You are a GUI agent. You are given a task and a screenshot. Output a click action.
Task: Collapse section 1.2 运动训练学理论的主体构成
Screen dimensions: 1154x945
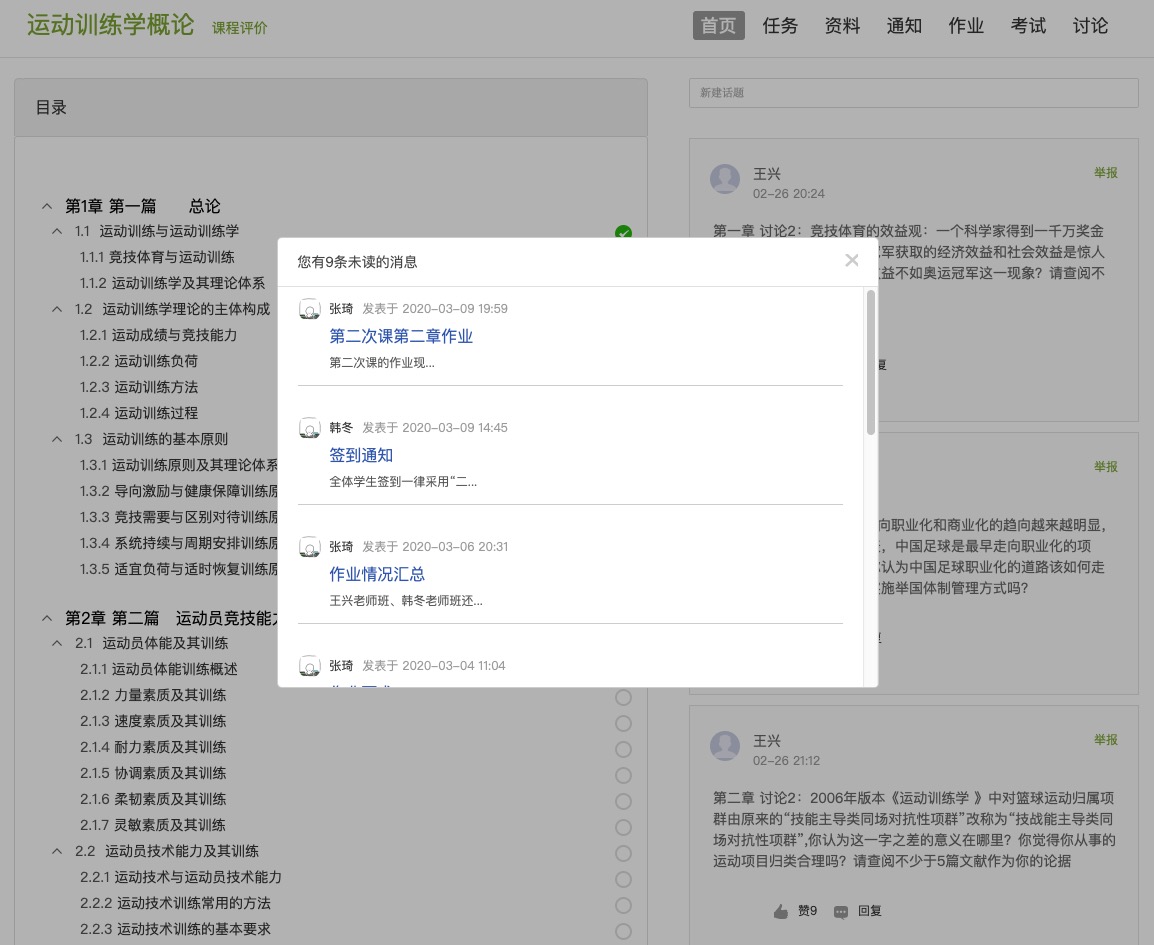pos(57,309)
